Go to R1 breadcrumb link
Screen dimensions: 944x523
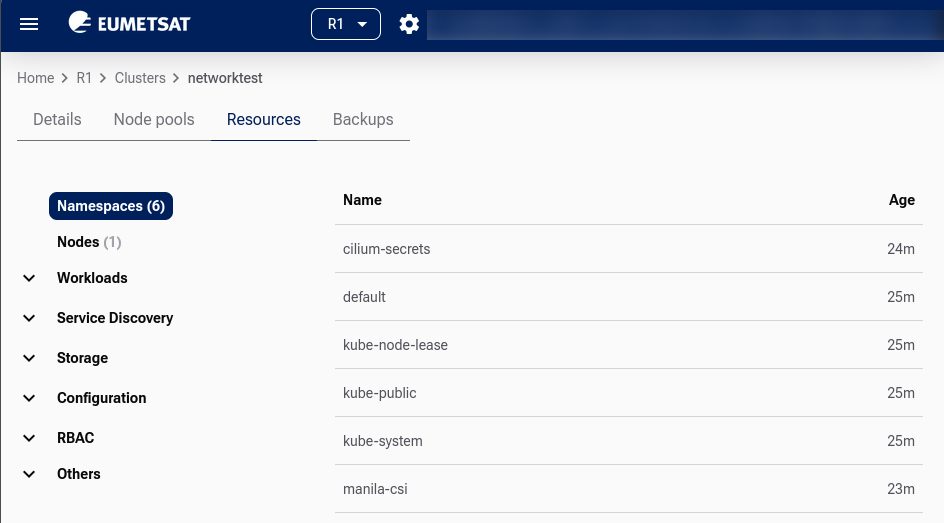coord(84,78)
